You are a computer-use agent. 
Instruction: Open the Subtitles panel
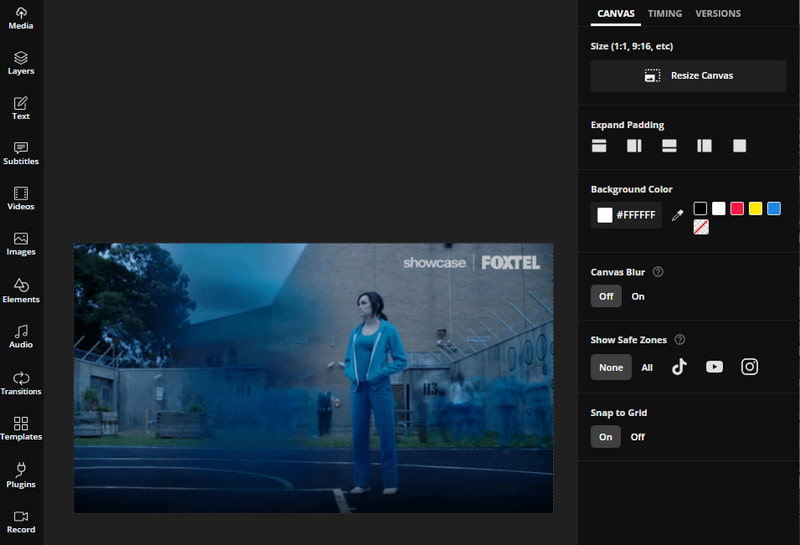click(21, 154)
